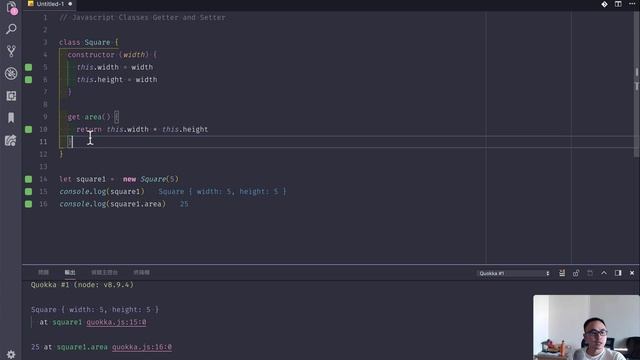Click "console.log(square1.area)" on line 16

[x=113, y=204]
